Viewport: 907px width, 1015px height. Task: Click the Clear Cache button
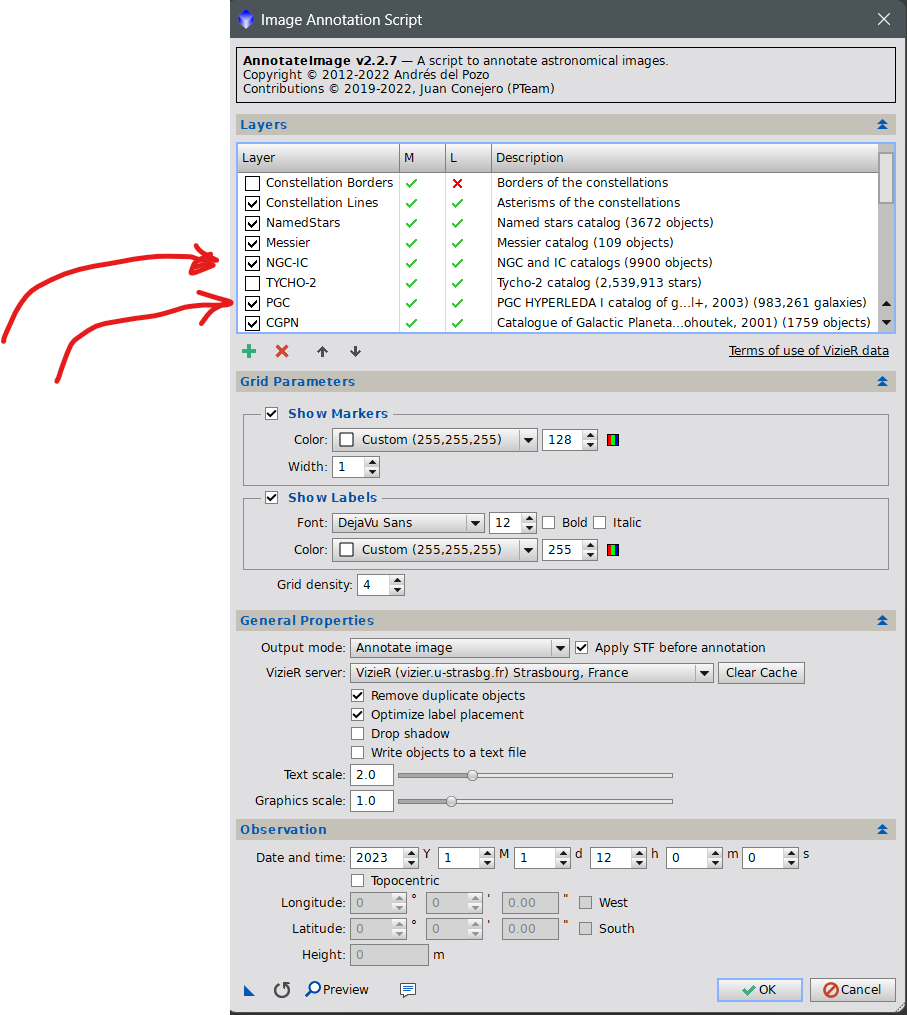pos(761,673)
